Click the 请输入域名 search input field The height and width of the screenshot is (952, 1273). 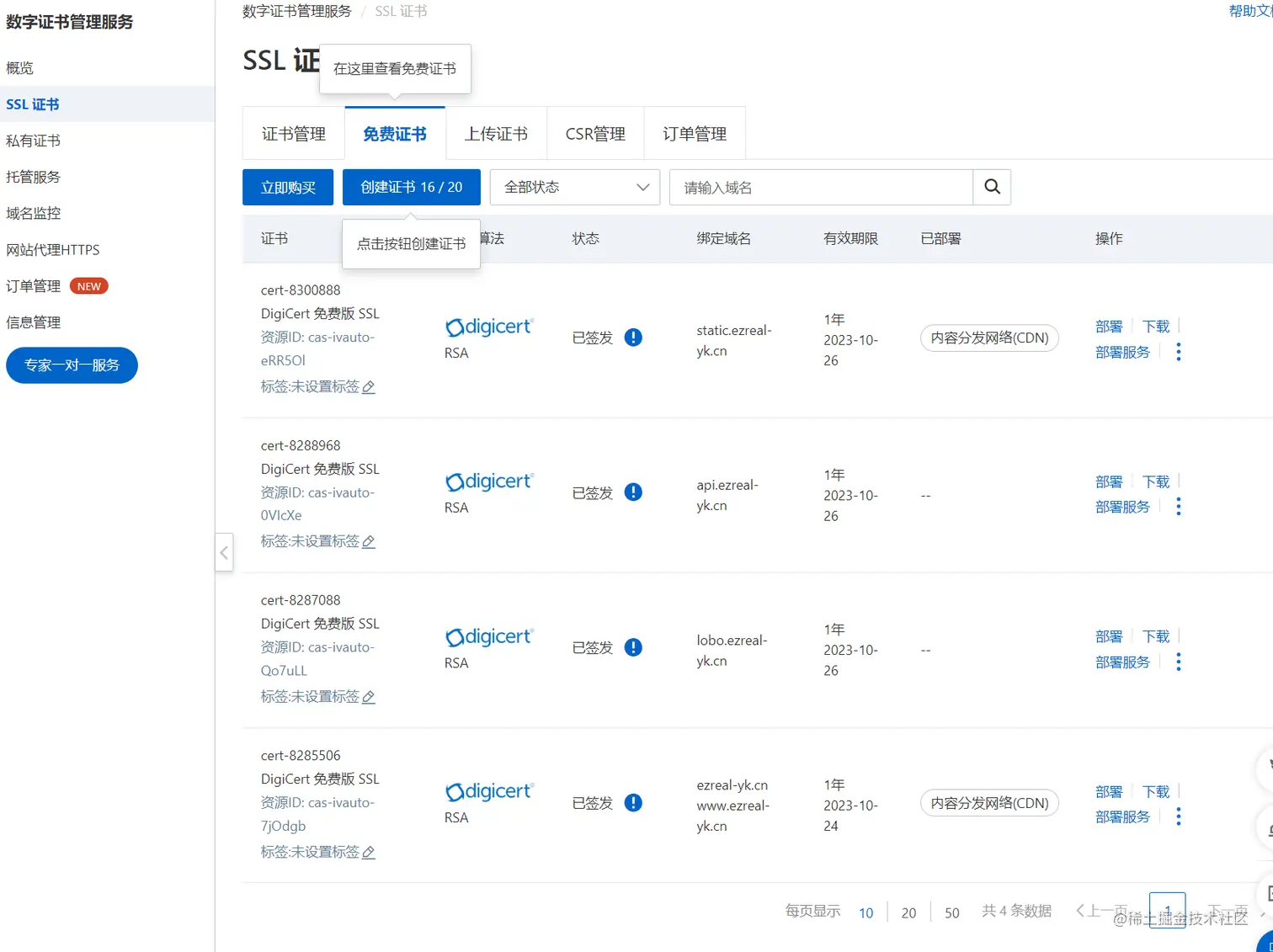[x=821, y=187]
